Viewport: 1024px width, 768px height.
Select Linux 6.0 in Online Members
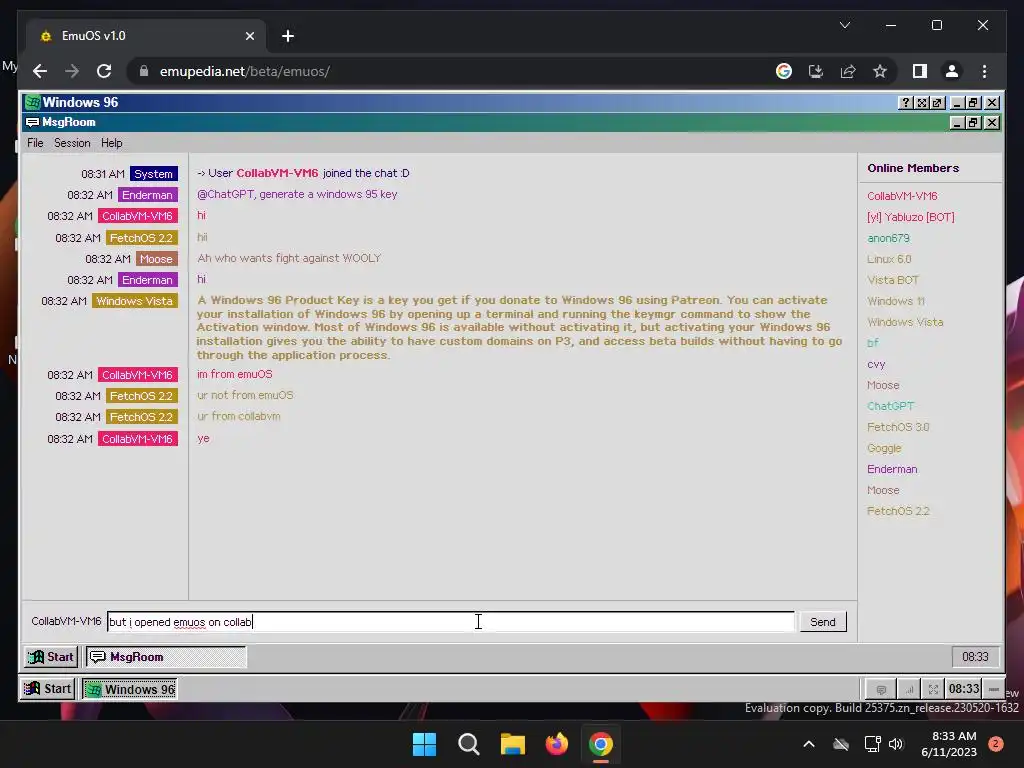coord(889,259)
